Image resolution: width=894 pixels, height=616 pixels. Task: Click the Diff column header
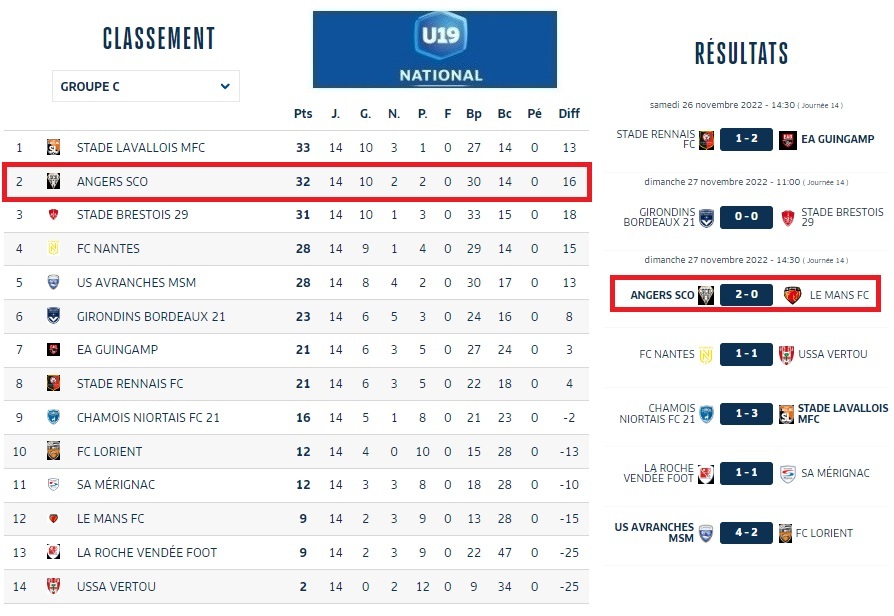[569, 114]
